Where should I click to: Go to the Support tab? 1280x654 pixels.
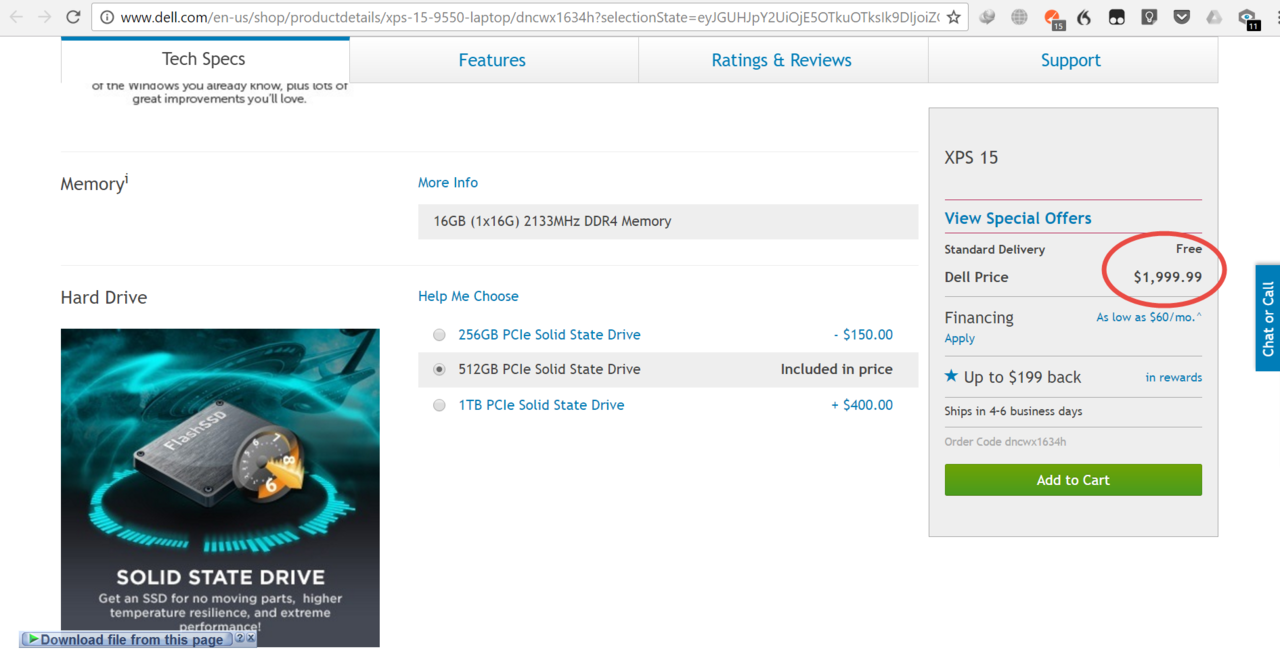(1071, 60)
